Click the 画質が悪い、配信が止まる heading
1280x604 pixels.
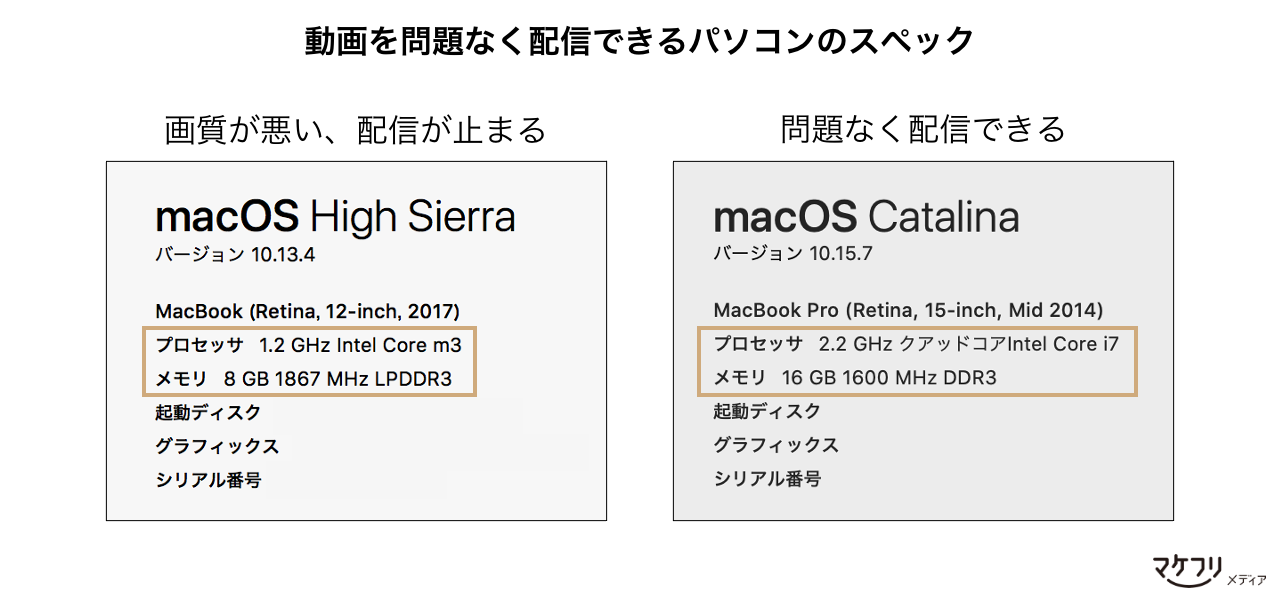(356, 129)
